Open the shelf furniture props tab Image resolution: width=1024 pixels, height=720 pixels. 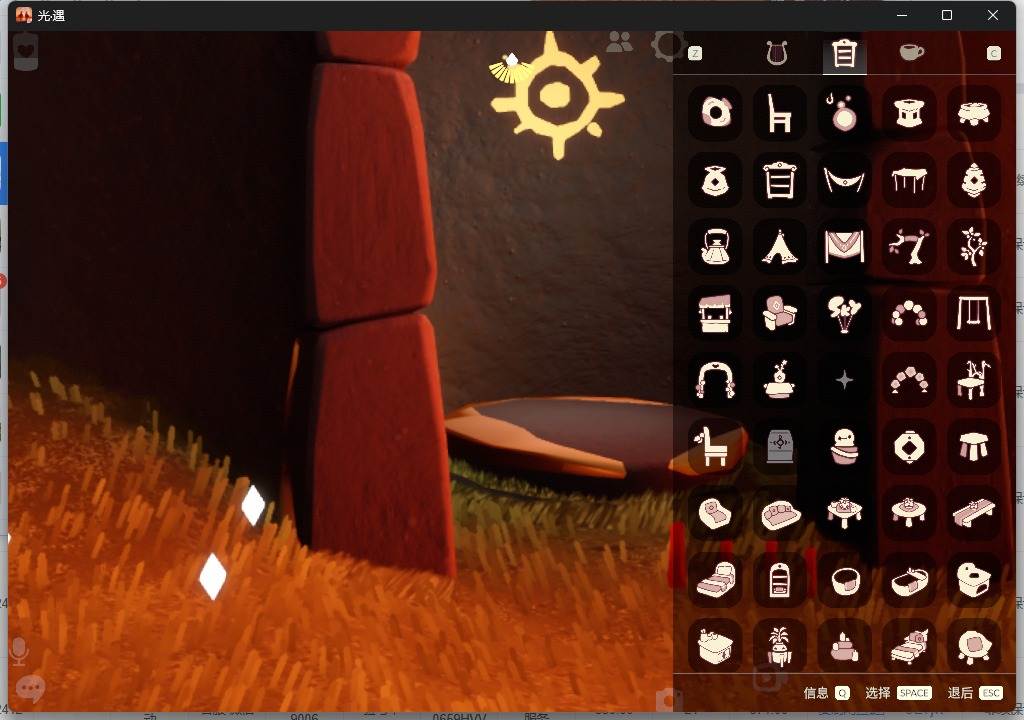pos(844,53)
